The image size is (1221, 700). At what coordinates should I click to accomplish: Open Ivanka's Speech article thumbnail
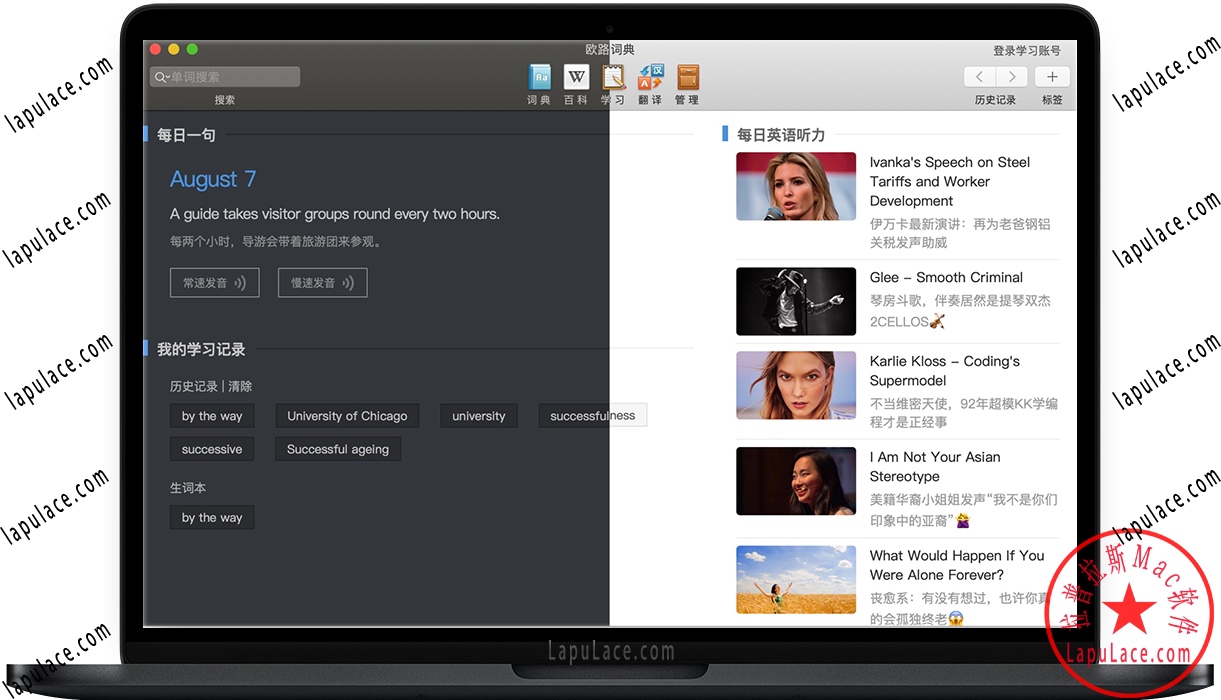click(x=796, y=186)
